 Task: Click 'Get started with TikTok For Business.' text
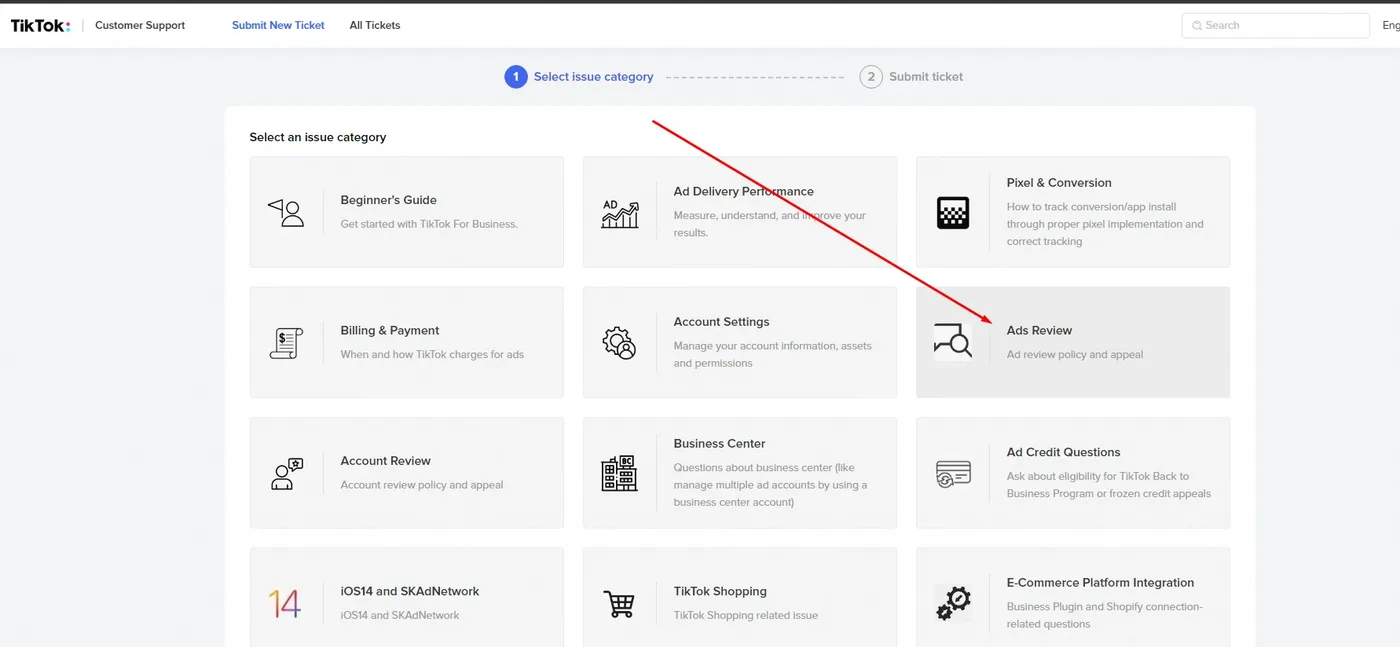click(x=429, y=224)
